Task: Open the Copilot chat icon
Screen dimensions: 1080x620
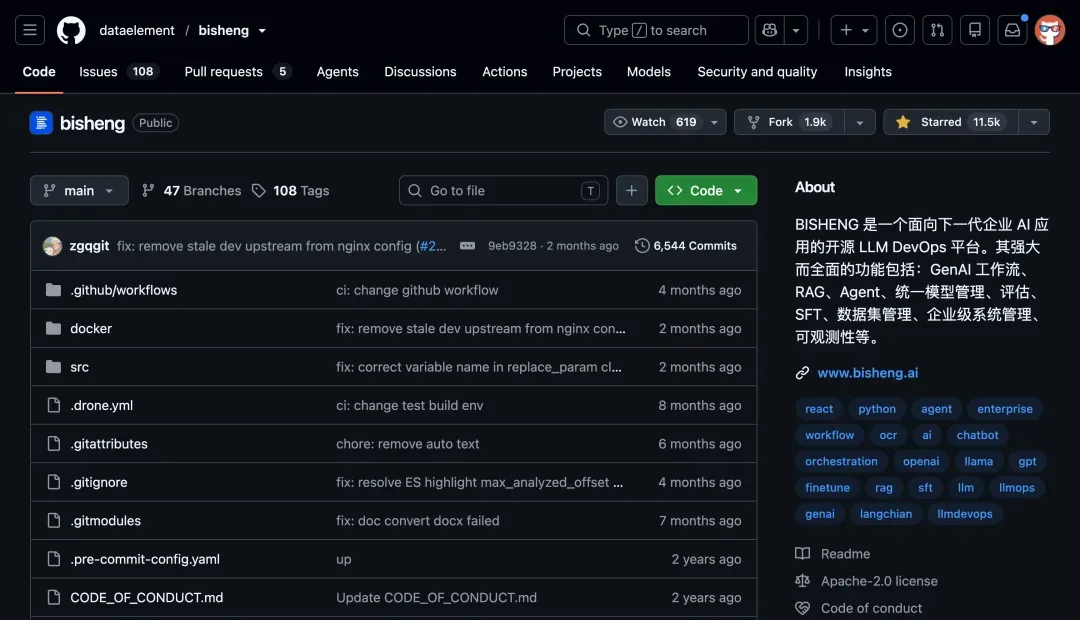Action: coord(769,30)
